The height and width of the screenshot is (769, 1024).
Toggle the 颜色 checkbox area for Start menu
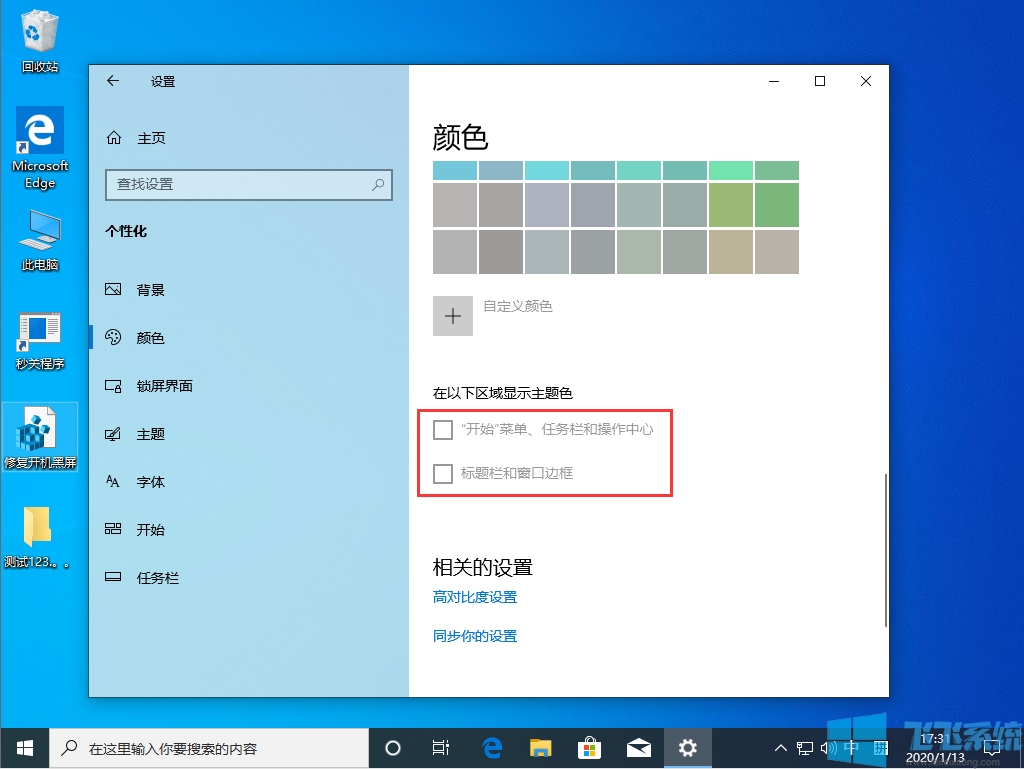(x=442, y=429)
